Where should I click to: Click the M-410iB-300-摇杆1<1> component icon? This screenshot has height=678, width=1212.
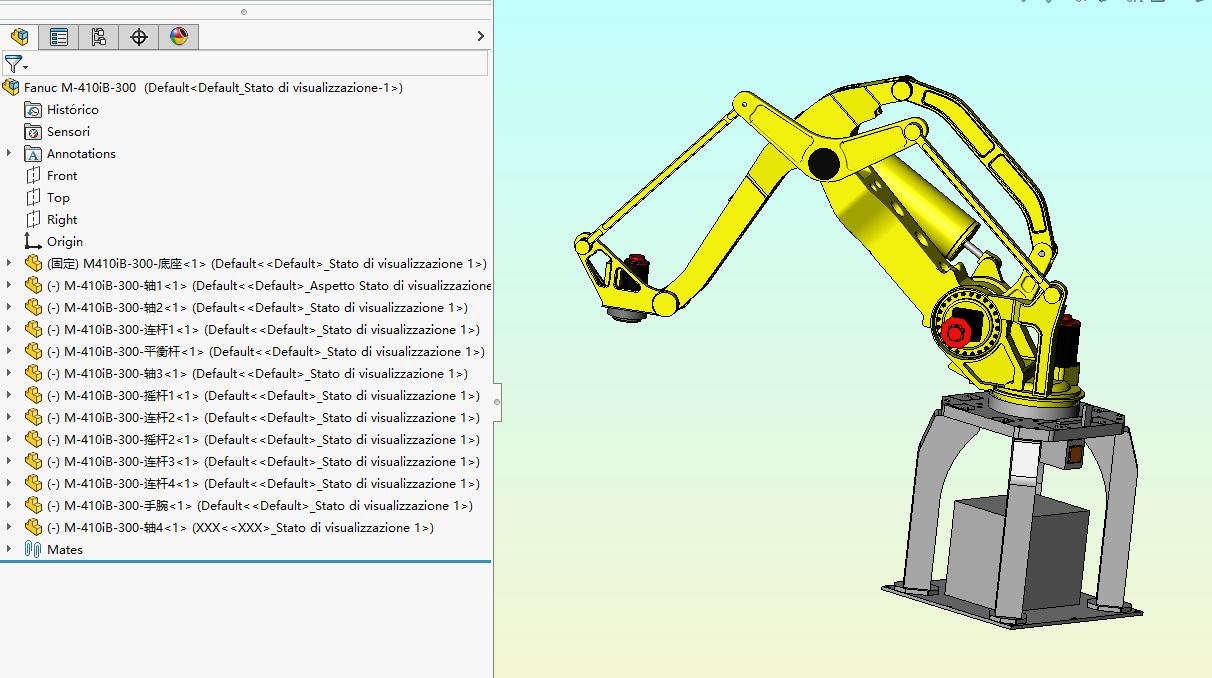pyautogui.click(x=33, y=396)
